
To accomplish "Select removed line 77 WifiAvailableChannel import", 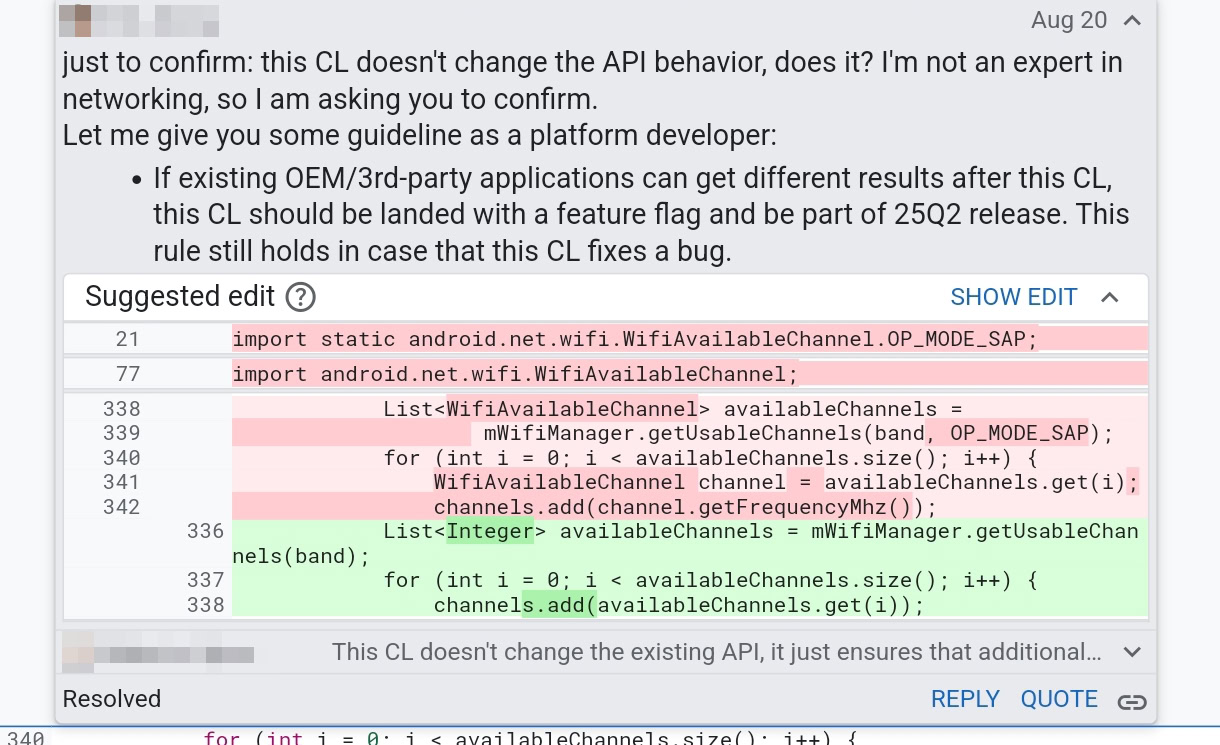I will (515, 374).
